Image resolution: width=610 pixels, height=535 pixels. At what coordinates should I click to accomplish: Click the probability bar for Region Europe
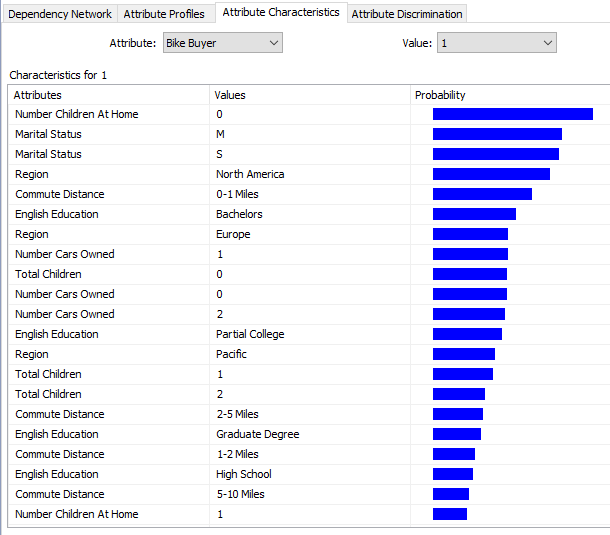point(470,234)
